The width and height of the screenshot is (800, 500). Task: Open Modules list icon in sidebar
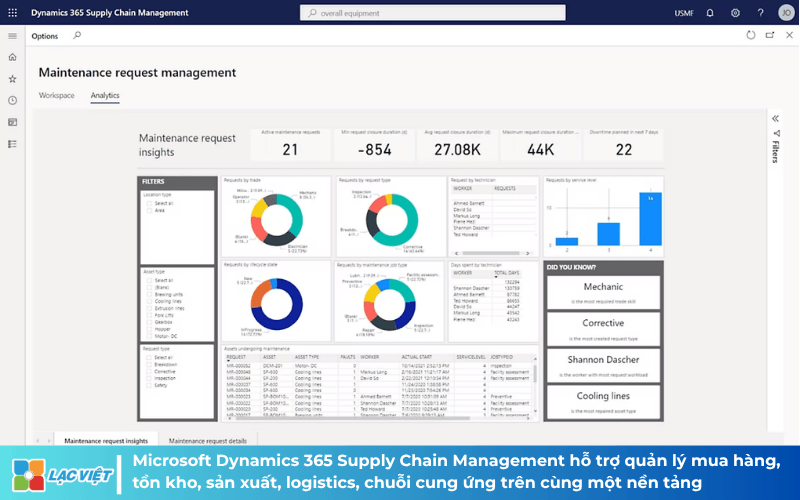(12, 144)
